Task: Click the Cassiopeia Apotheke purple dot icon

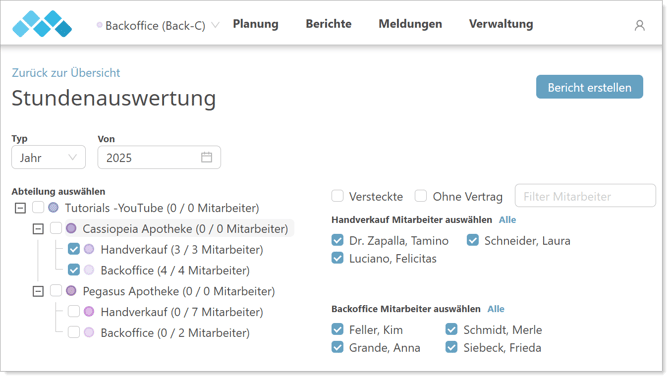Action: (x=71, y=229)
